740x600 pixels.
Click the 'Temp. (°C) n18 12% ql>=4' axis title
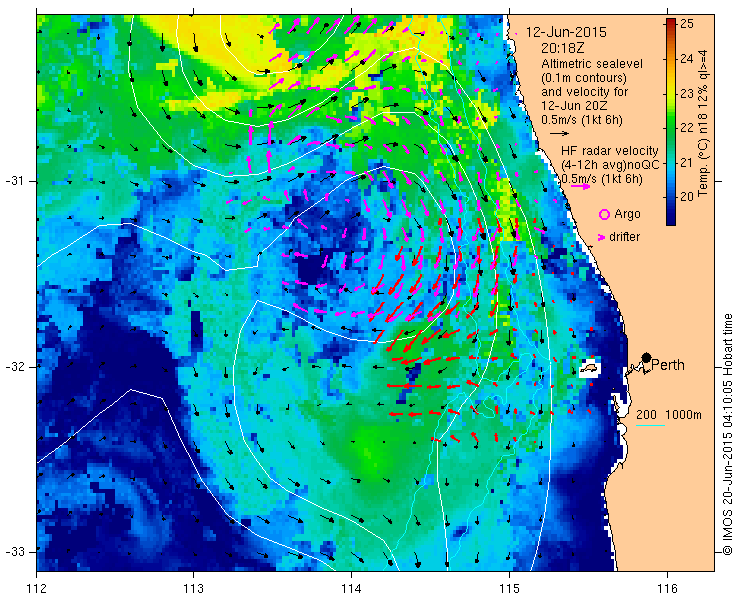(704, 122)
